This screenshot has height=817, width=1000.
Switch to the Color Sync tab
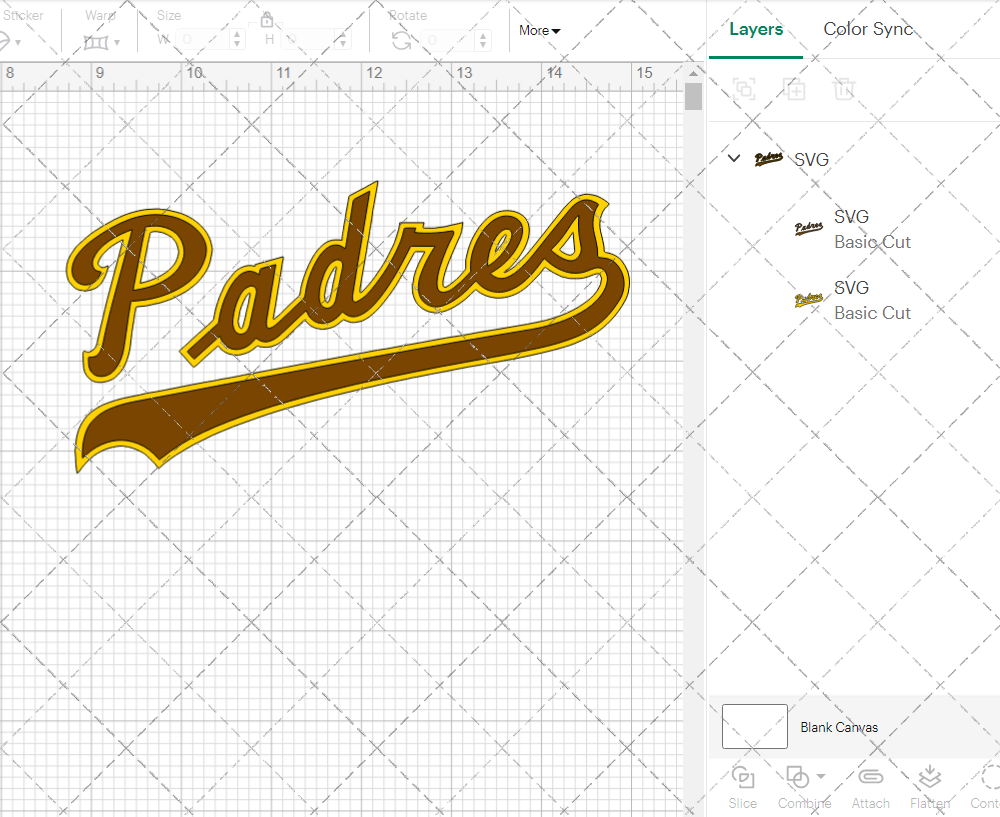pyautogui.click(x=868, y=29)
